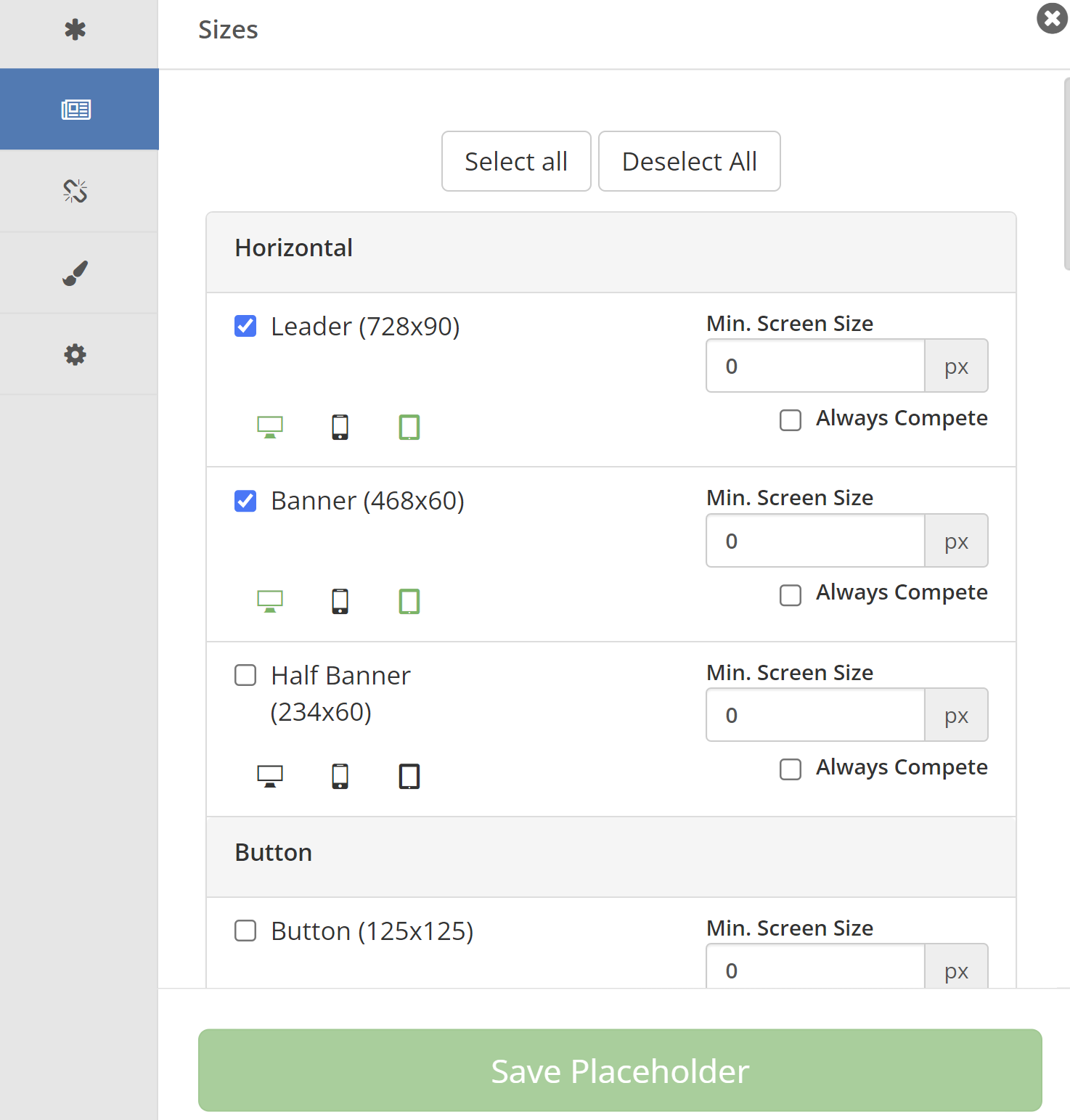Viewport: 1070px width, 1120px height.
Task: Toggle tablet device icon for Banner (468x60)
Action: (x=409, y=601)
